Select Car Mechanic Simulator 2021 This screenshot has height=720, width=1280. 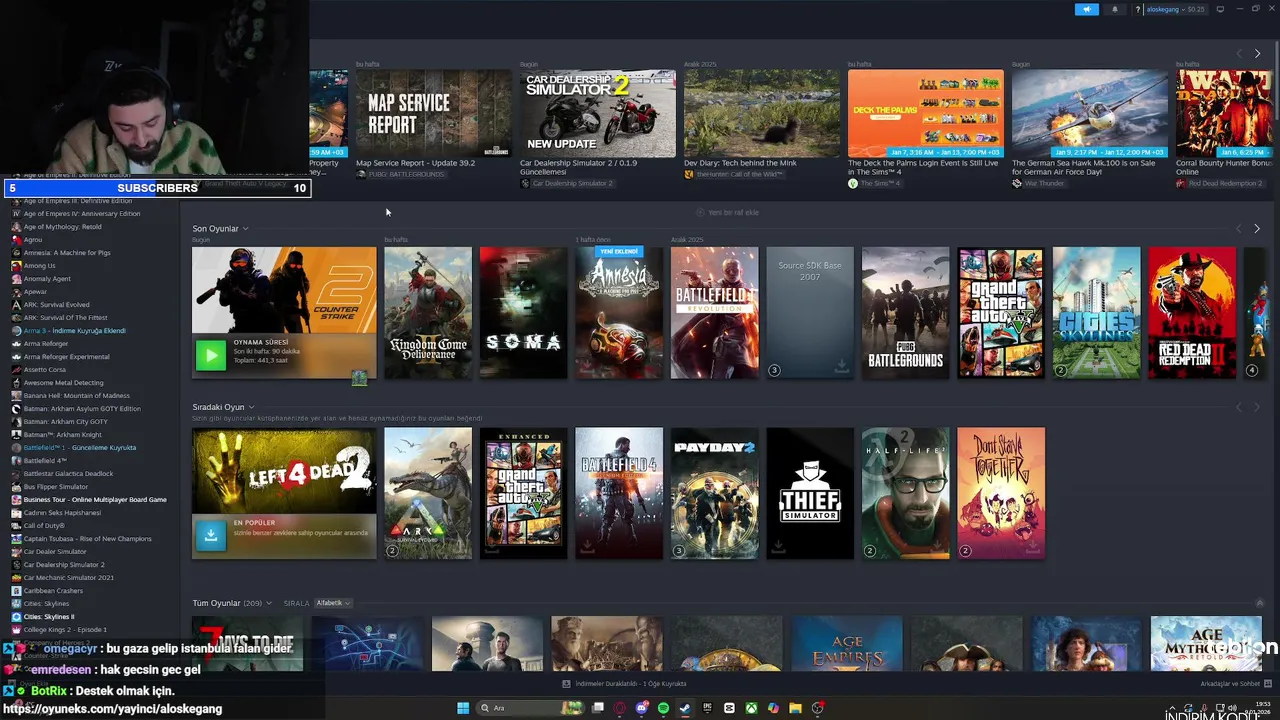69,578
